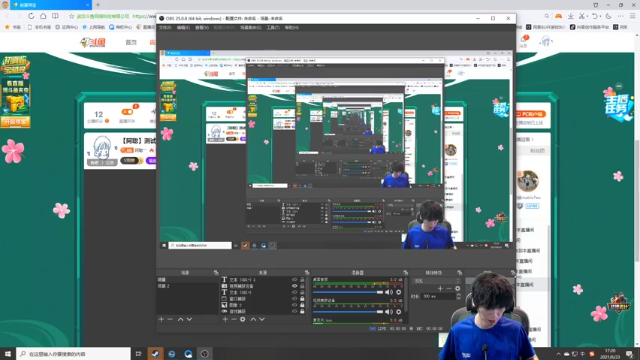Screen dimensions: 640x360
Task: Toggle browser night mode moon icon
Action: pyautogui.click(x=608, y=16)
